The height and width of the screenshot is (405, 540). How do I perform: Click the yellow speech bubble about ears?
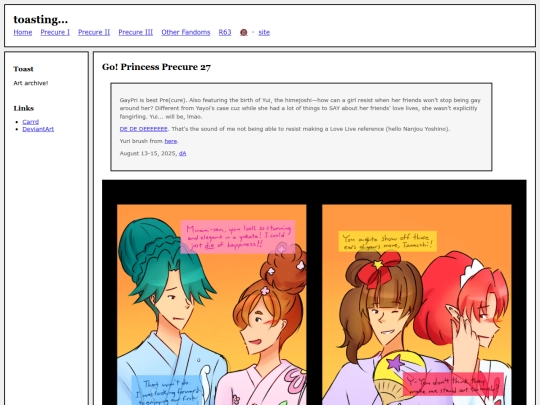(387, 241)
